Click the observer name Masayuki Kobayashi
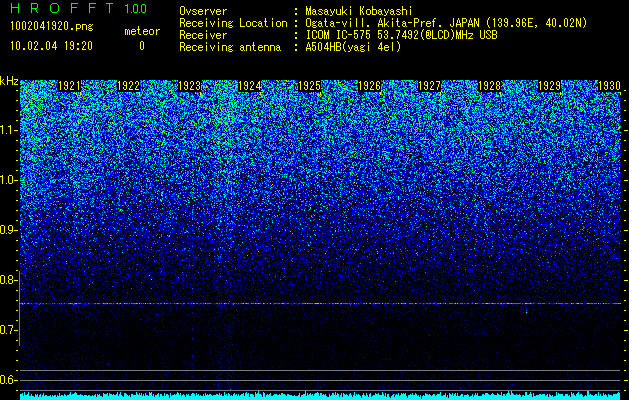629x400 pixels. [x=359, y=11]
